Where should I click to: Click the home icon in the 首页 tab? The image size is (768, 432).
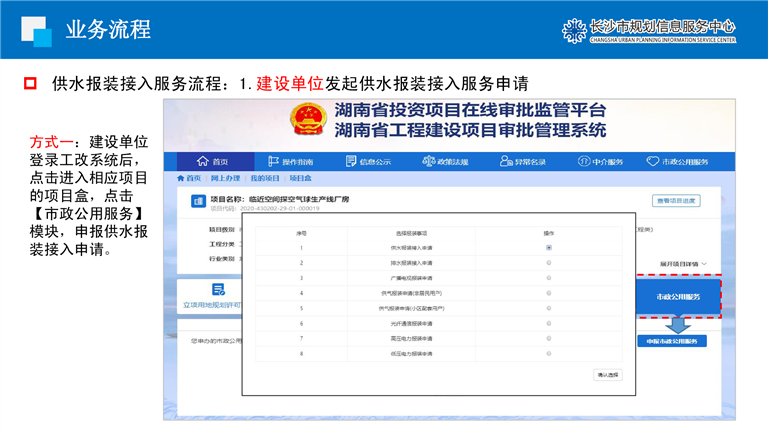[203, 162]
